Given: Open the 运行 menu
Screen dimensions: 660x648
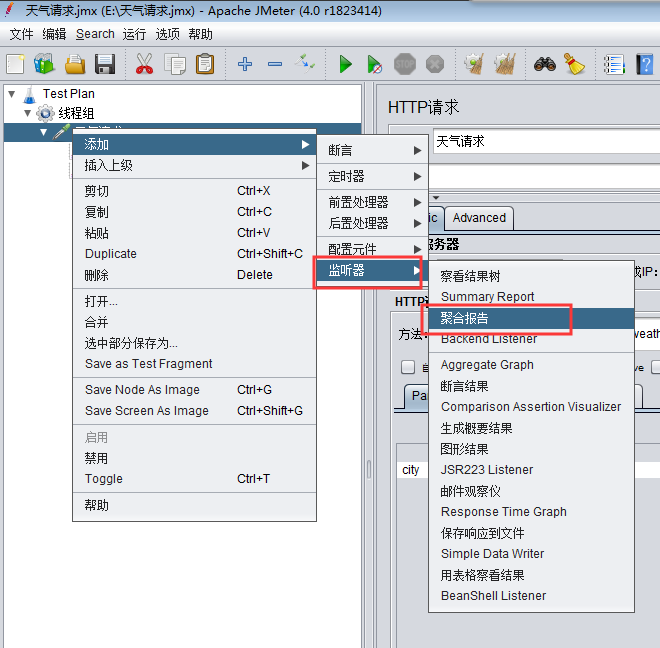Looking at the screenshot, I should click(x=134, y=34).
